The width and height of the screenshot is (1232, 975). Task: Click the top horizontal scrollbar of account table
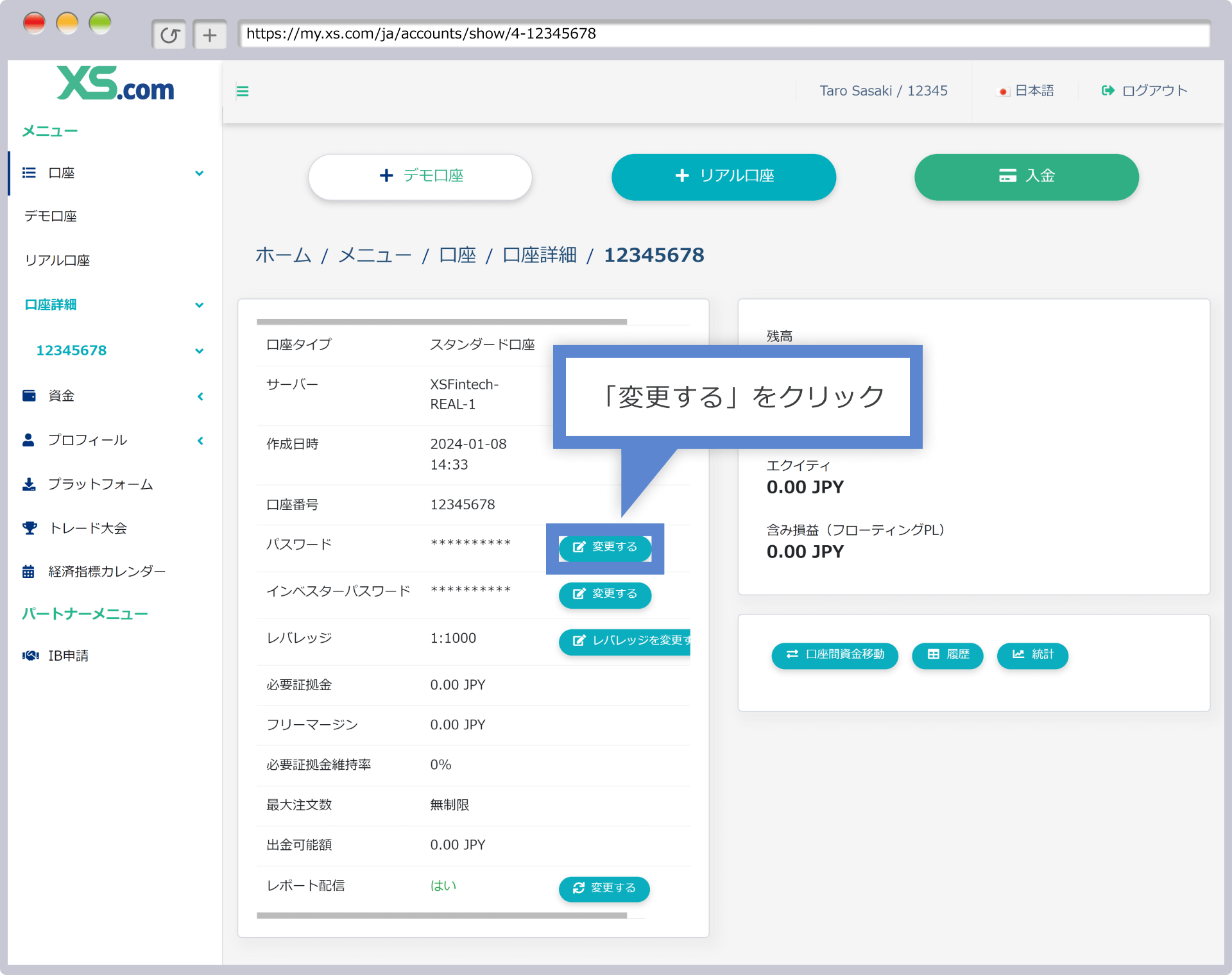coord(441,321)
